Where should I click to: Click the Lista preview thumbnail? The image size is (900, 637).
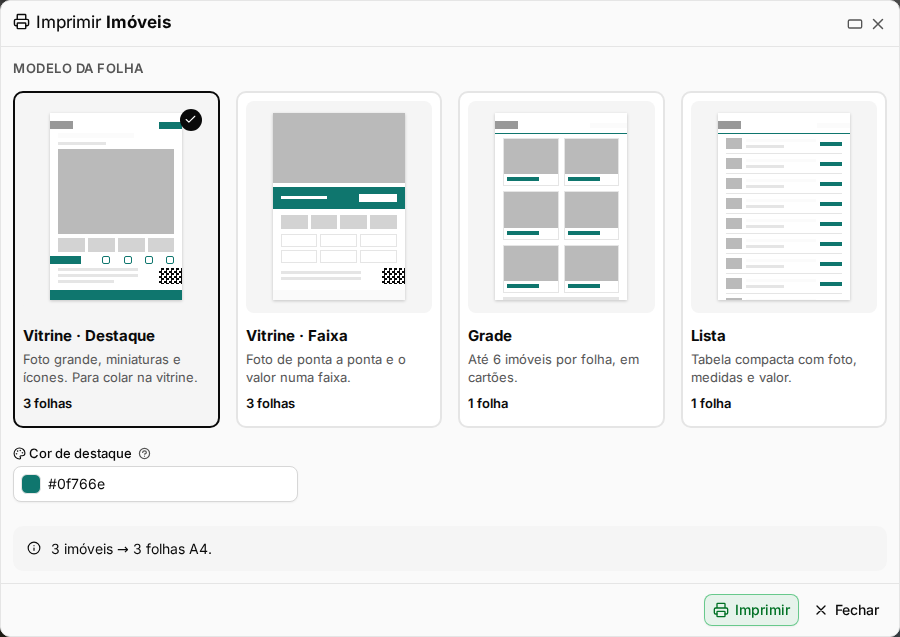783,207
